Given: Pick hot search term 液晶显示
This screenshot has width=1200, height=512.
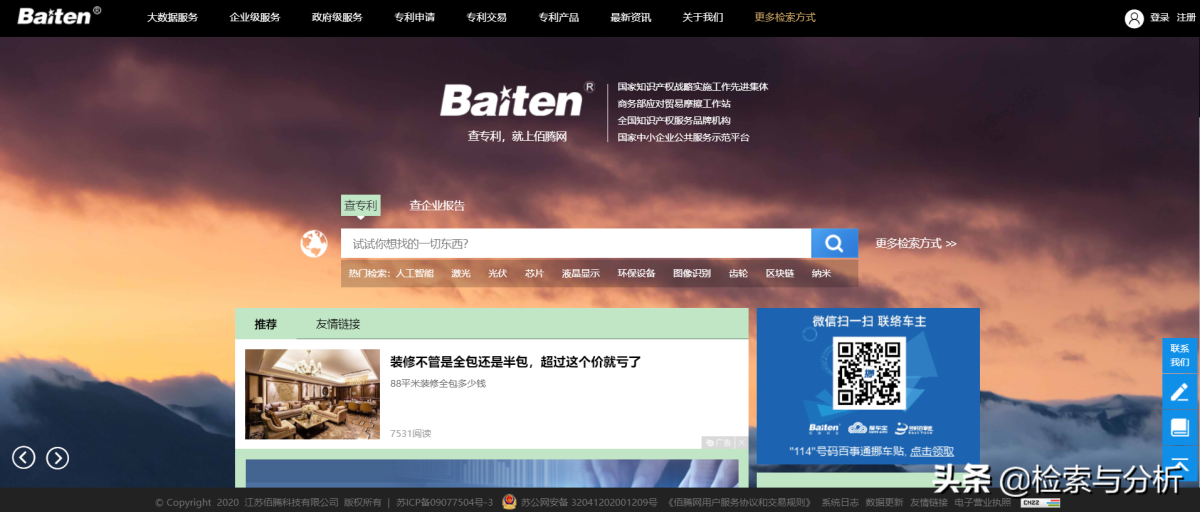Looking at the screenshot, I should 580,273.
